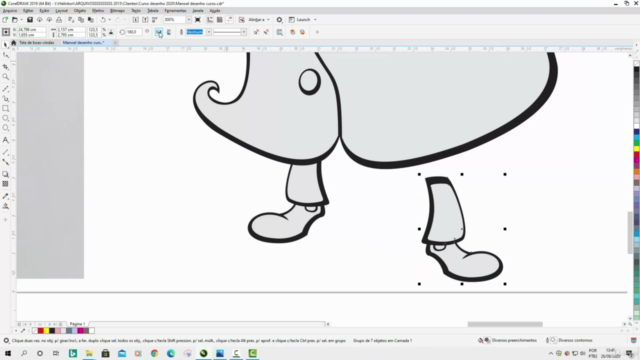This screenshot has height=360, width=640.
Task: Select the Text tool
Action: 5,140
